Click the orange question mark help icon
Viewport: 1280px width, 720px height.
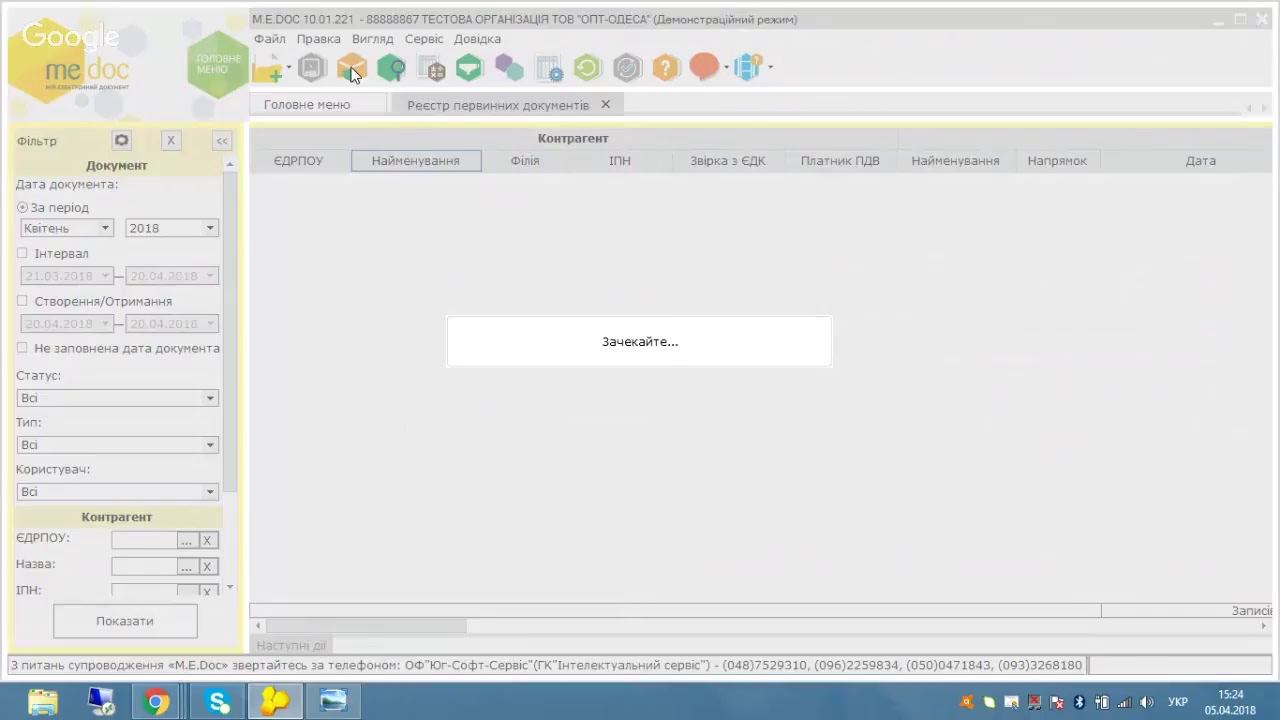point(665,68)
